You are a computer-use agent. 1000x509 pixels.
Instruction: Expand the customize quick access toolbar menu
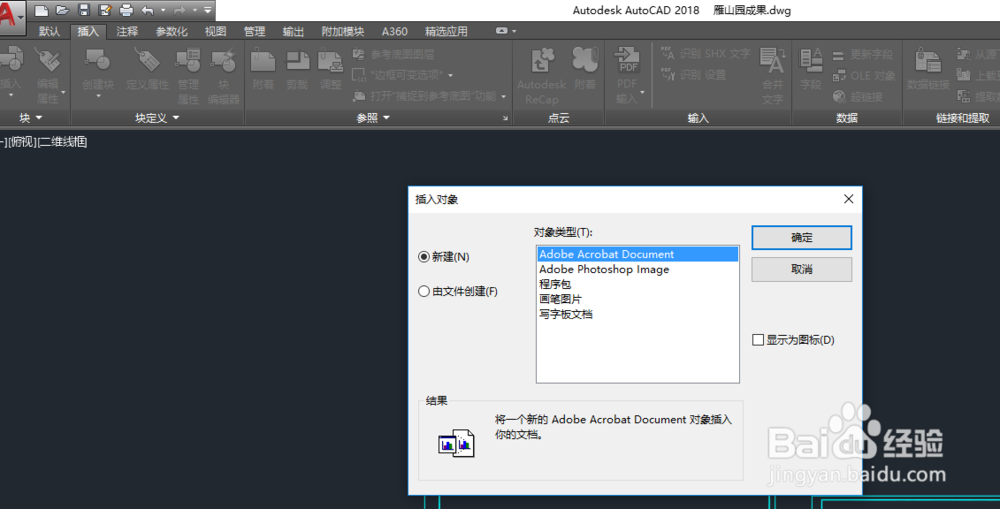click(x=207, y=10)
